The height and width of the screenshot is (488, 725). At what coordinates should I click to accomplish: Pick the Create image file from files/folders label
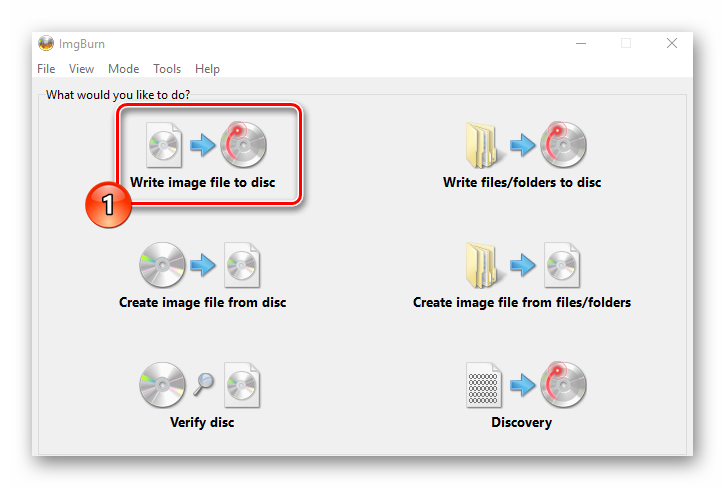[522, 303]
